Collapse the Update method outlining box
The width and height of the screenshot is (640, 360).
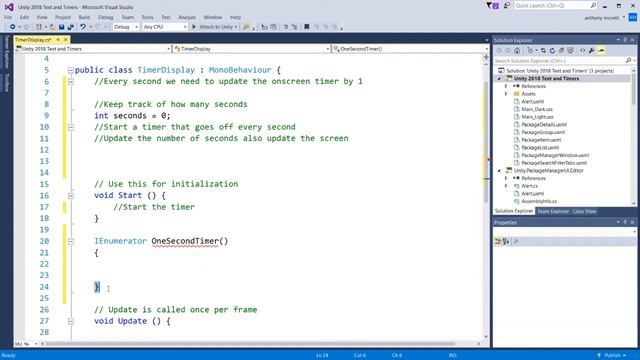[71, 321]
